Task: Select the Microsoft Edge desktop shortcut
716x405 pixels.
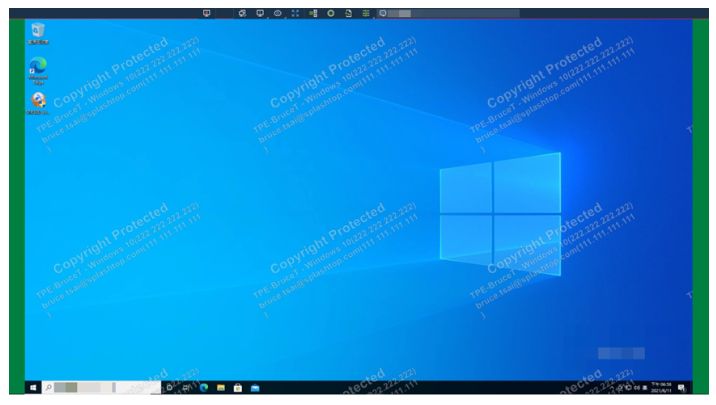Action: pos(38,70)
